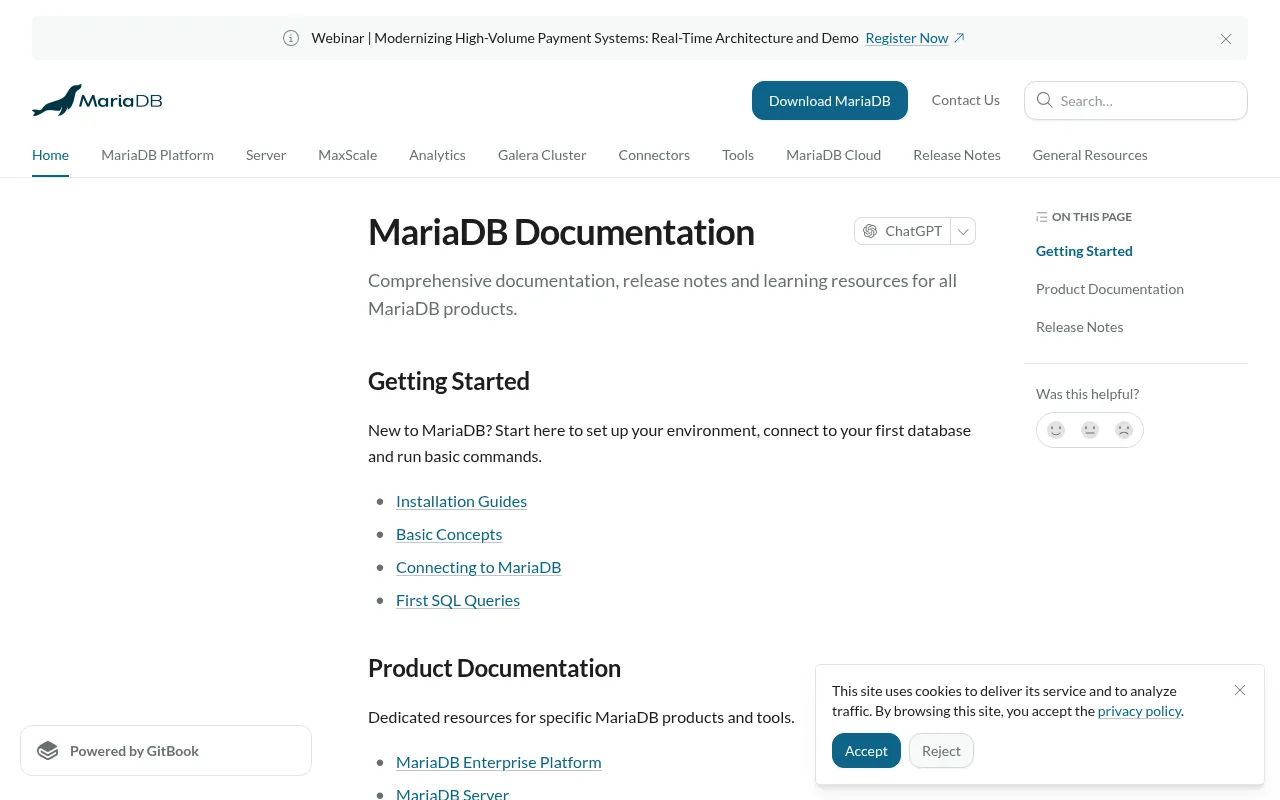Select the Home tab

point(50,155)
